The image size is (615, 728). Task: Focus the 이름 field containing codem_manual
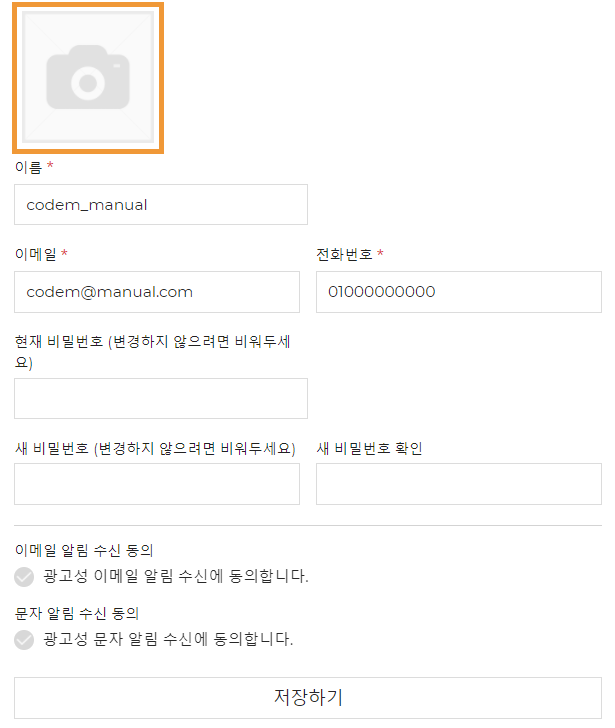click(x=161, y=205)
